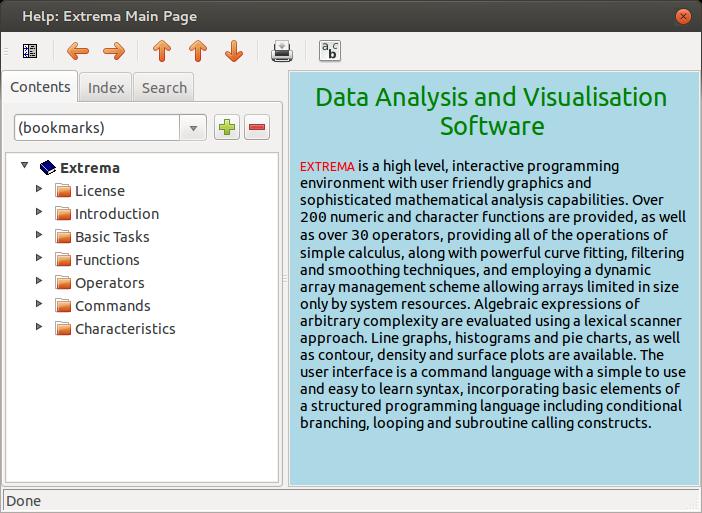The image size is (702, 513).
Task: Switch to the Search tab
Action: pos(164,87)
